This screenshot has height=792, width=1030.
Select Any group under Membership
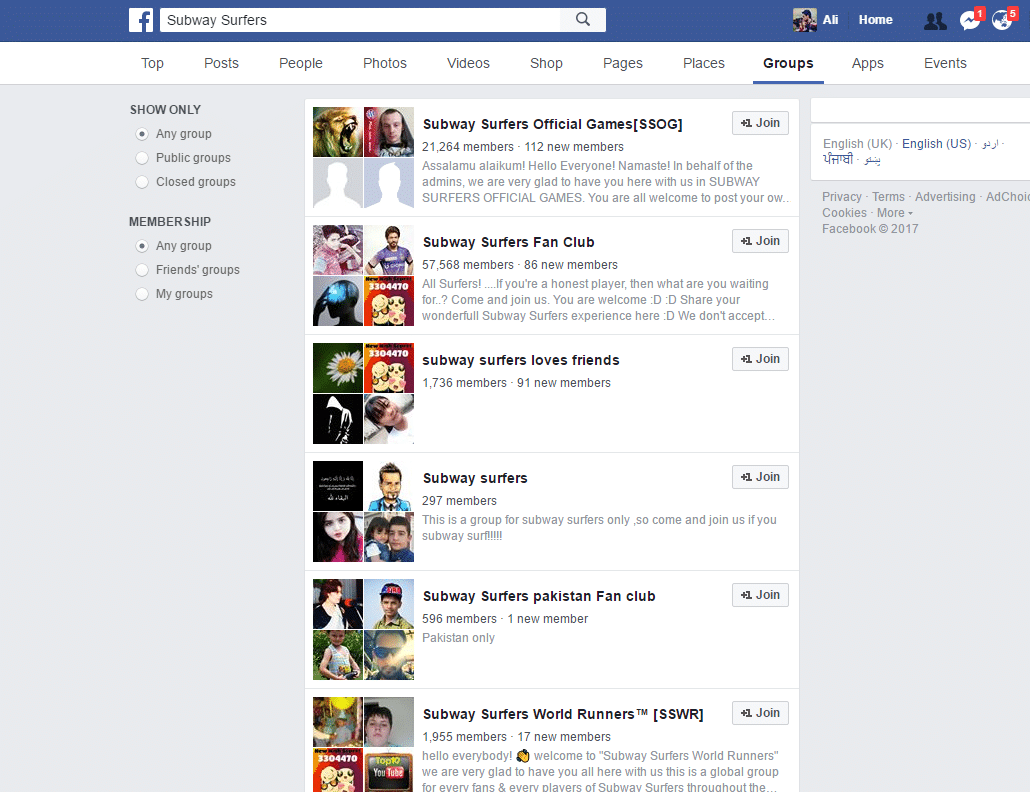pyautogui.click(x=142, y=246)
